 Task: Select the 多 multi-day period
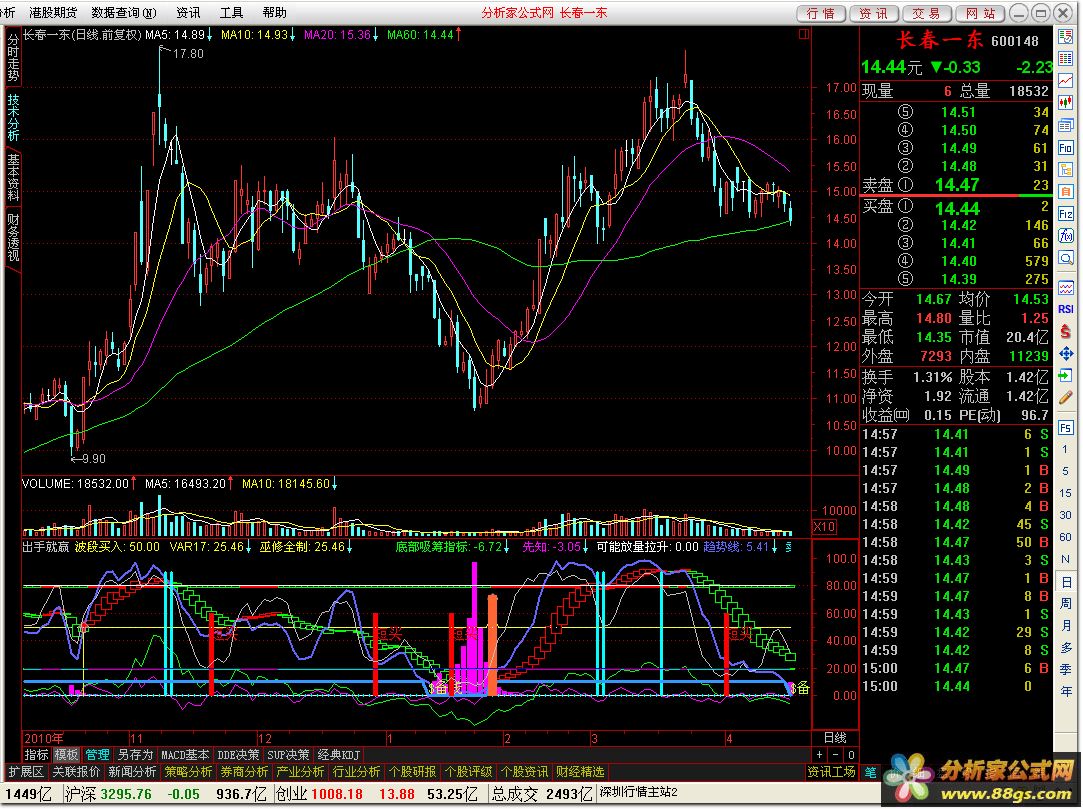click(1066, 648)
